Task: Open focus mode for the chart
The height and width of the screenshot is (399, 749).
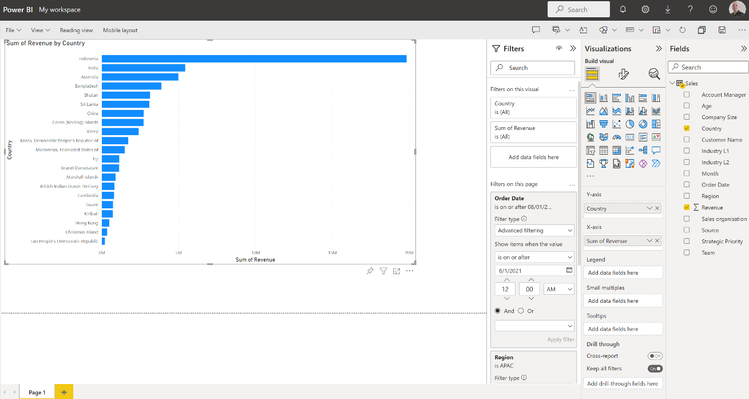Action: pyautogui.click(x=396, y=271)
